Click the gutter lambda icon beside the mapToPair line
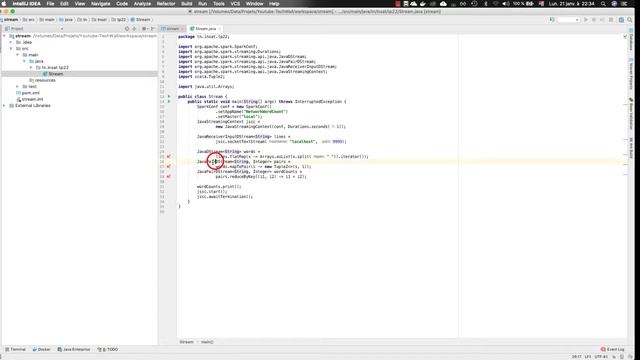 click(x=169, y=167)
